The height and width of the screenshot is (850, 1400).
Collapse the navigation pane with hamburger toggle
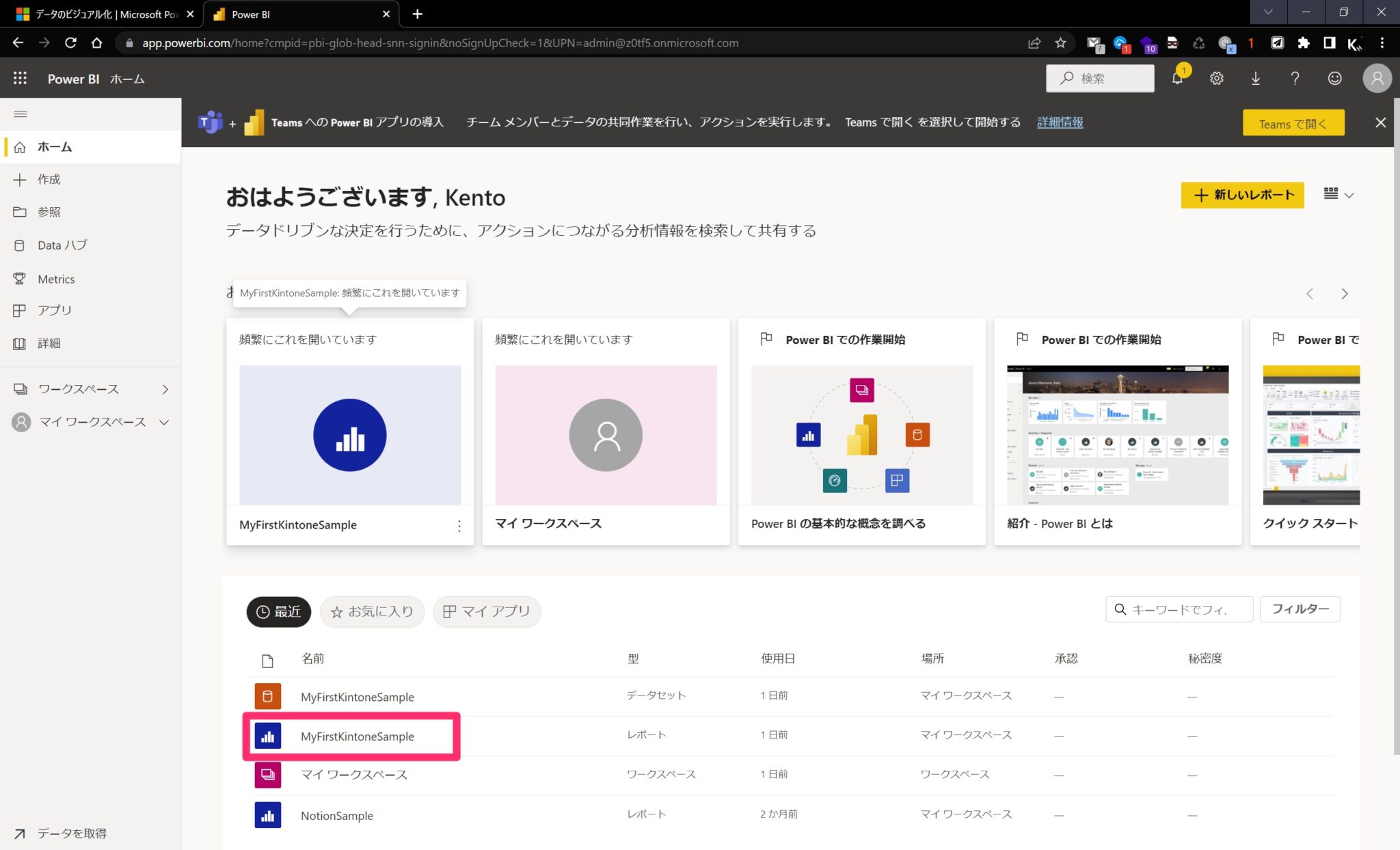pyautogui.click(x=20, y=114)
